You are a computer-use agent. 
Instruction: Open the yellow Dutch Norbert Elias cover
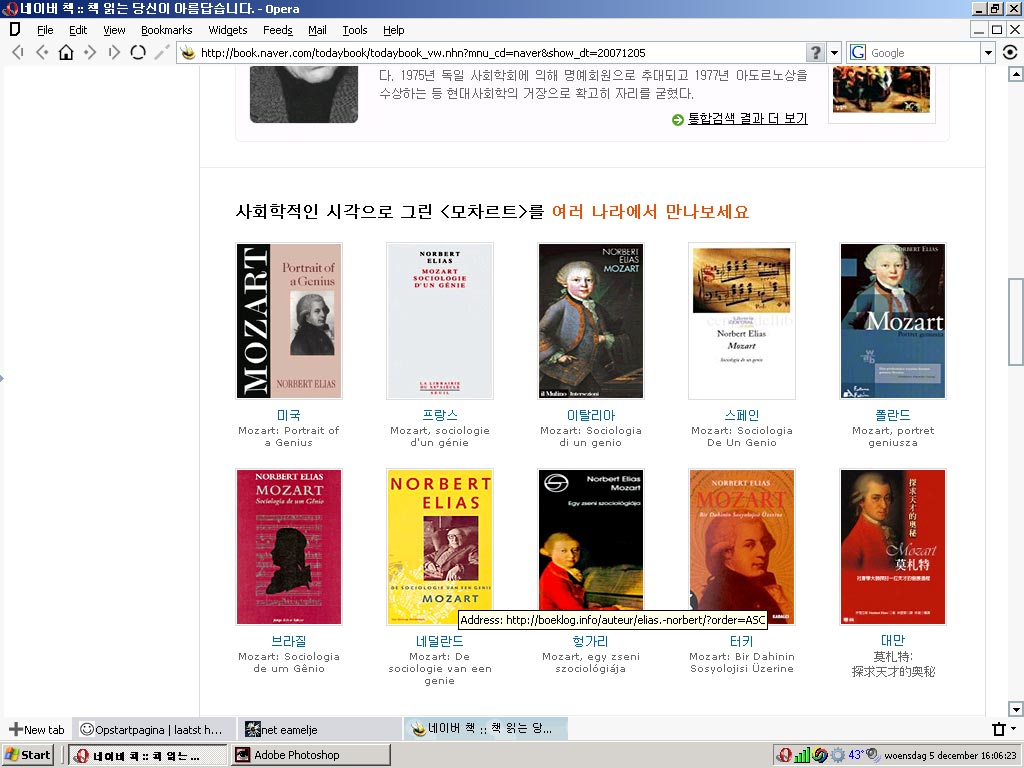(440, 547)
